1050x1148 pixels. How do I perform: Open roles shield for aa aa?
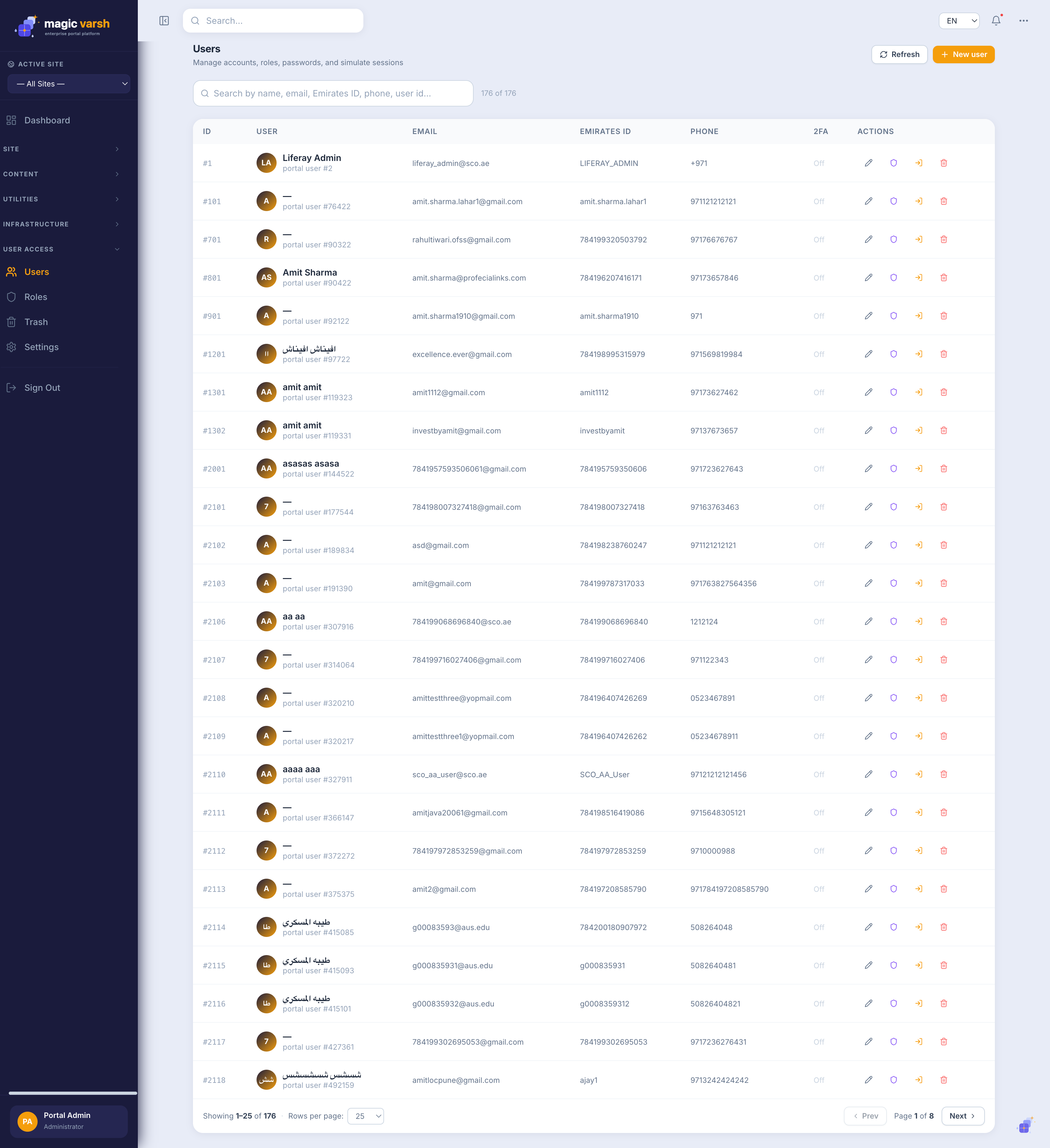coord(893,621)
